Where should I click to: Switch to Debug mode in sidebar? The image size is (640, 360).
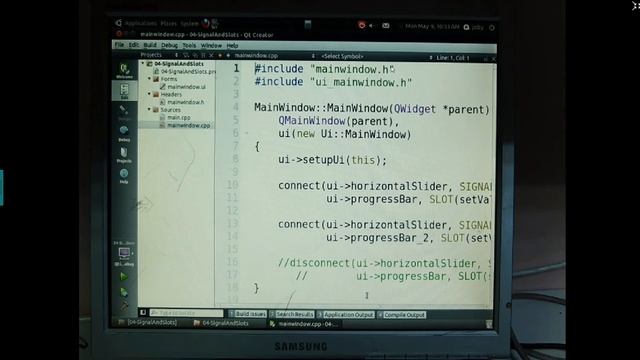click(x=124, y=133)
